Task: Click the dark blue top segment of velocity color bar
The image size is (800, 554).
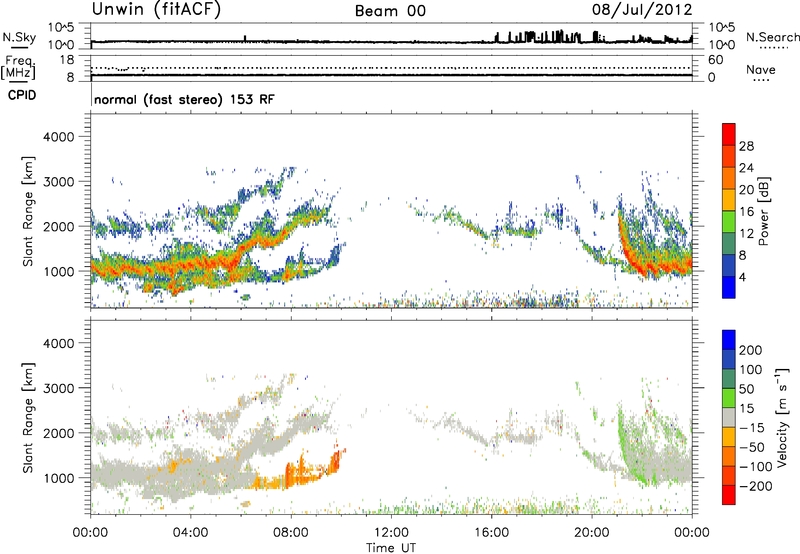Action: point(729,340)
